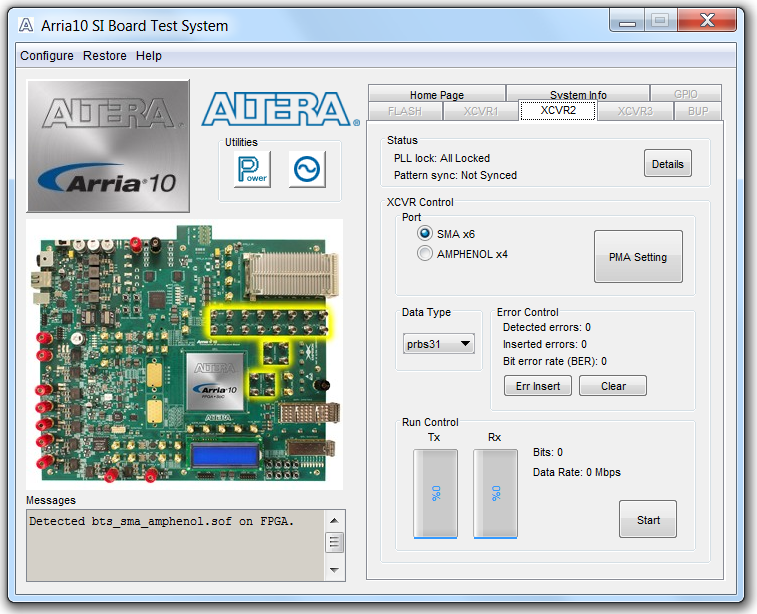This screenshot has width=757, height=614.
Task: Click the Altera application icon in title bar
Action: [x=26, y=26]
